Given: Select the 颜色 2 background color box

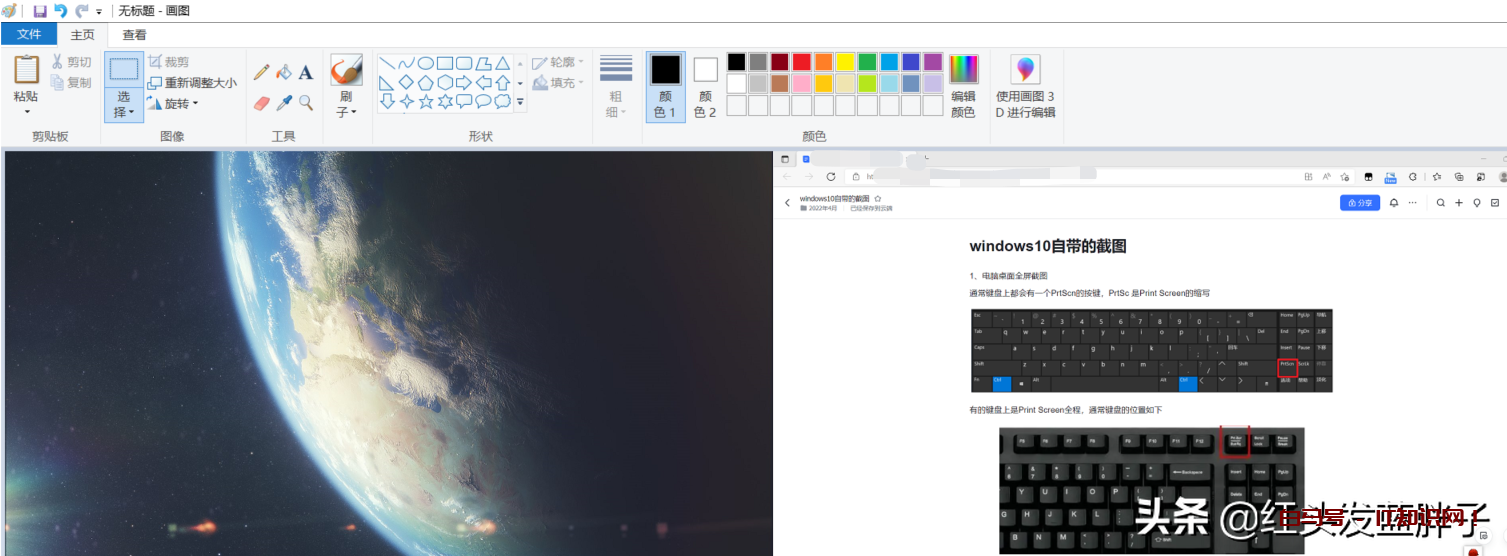Looking at the screenshot, I should [705, 87].
